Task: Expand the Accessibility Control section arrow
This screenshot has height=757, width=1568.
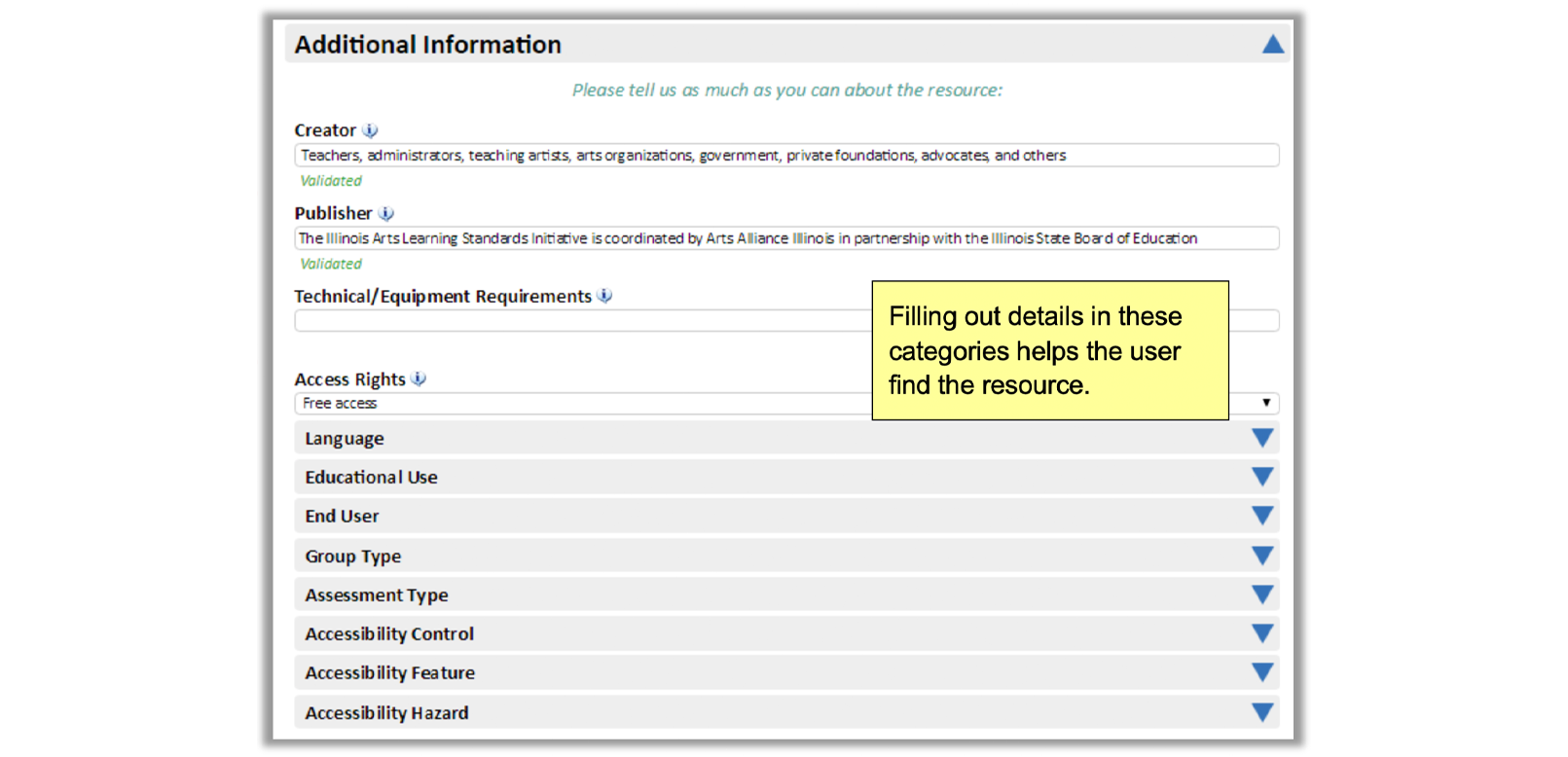Action: (1262, 634)
